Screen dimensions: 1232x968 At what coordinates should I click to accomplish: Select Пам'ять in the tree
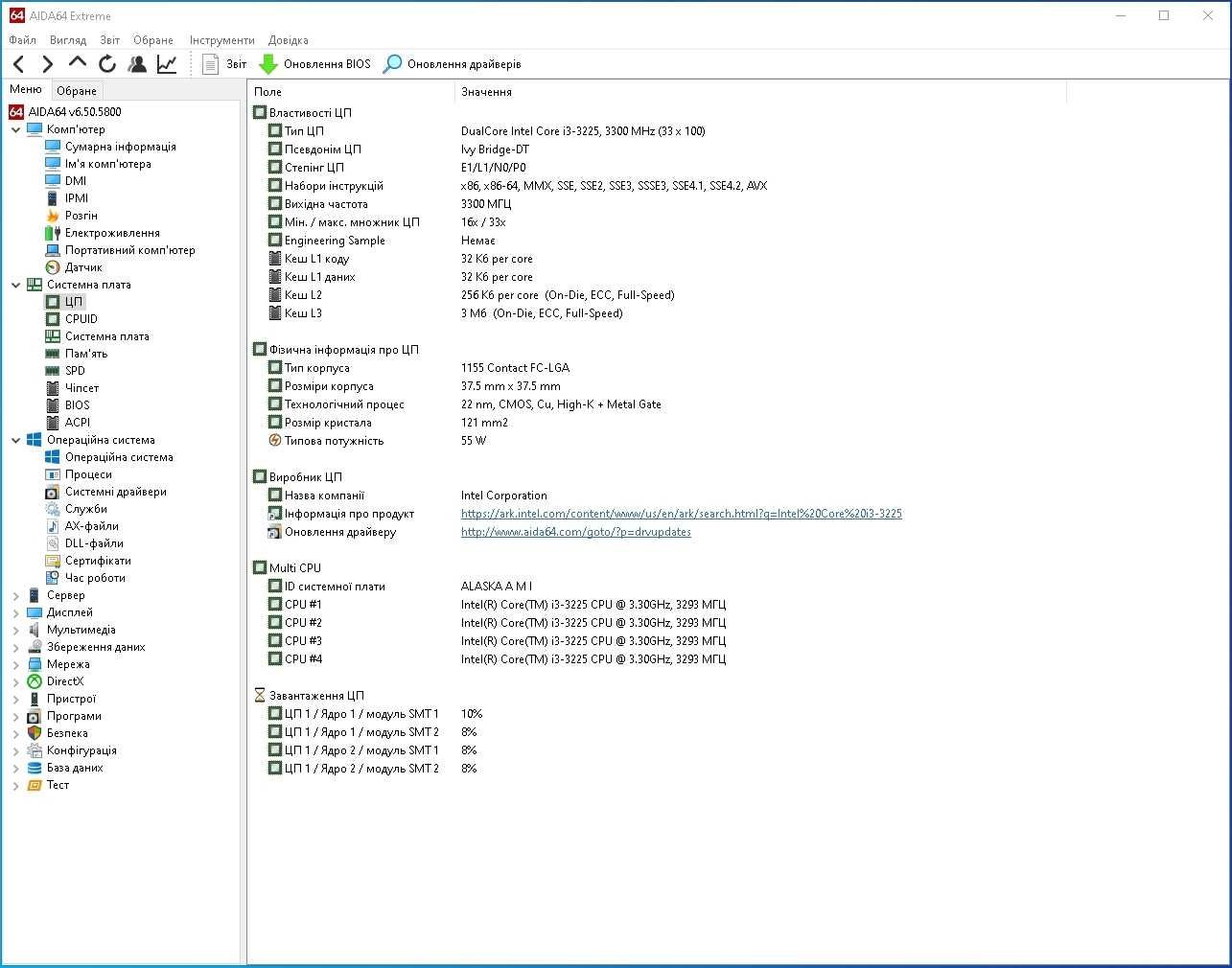tap(86, 354)
